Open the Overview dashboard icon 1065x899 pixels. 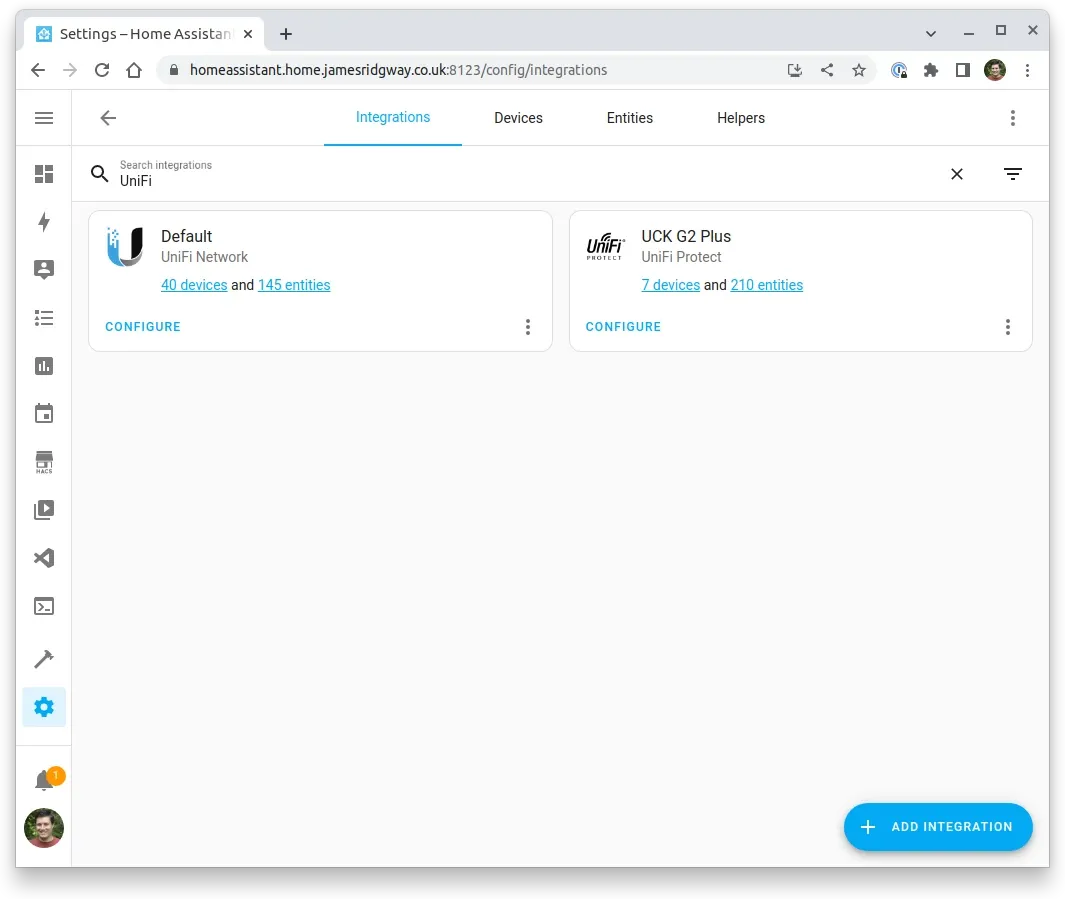point(43,174)
